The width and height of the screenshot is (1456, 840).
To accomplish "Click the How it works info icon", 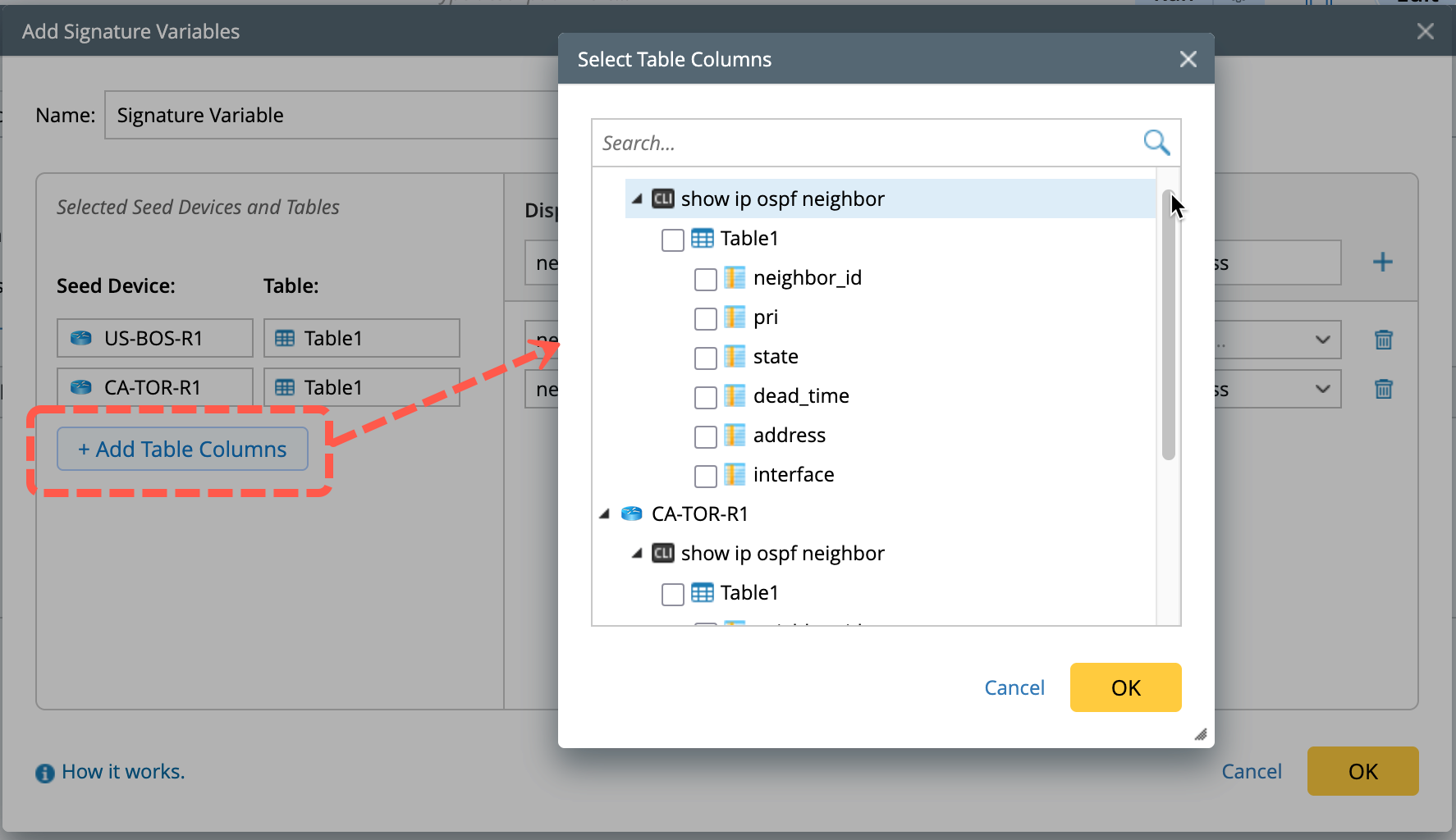I will point(45,773).
